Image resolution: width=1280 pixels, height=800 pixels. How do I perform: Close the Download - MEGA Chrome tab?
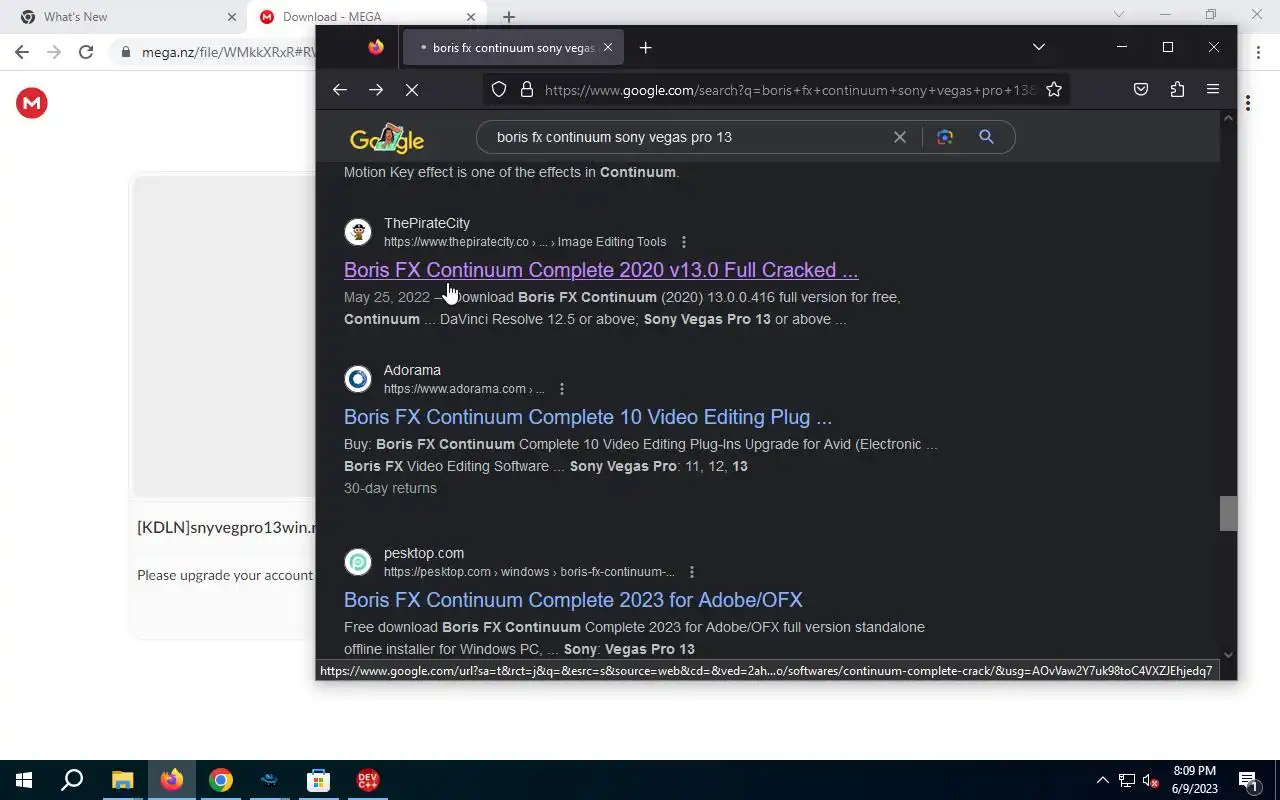(x=471, y=17)
